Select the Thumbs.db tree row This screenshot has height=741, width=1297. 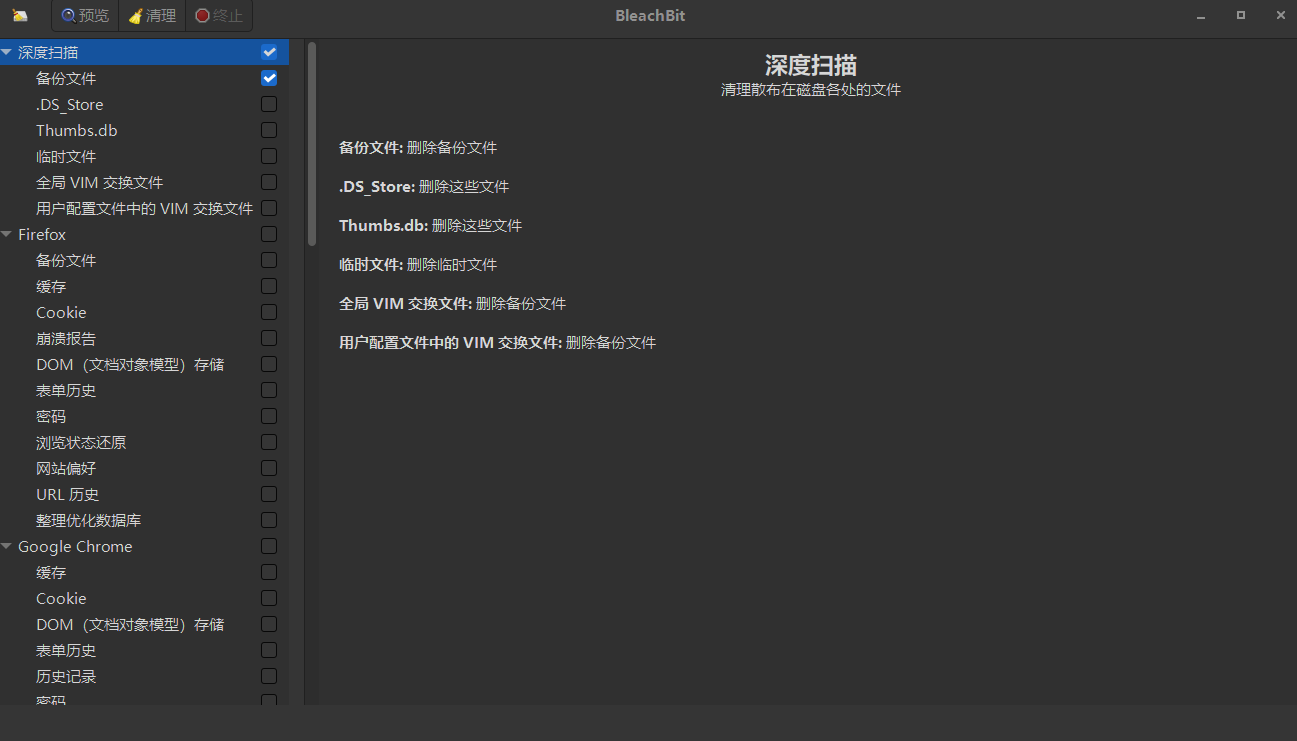144,130
